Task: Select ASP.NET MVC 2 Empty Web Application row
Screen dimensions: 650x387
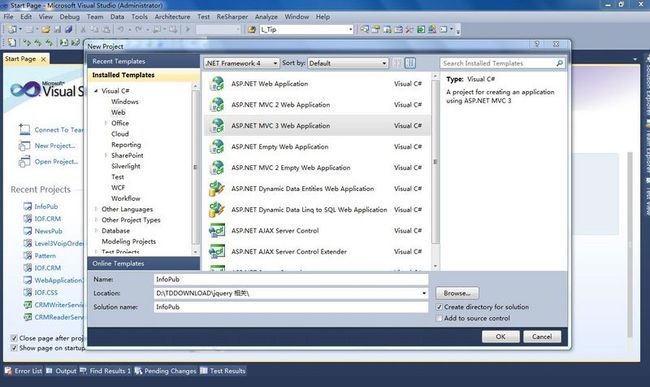Action: tap(318, 167)
